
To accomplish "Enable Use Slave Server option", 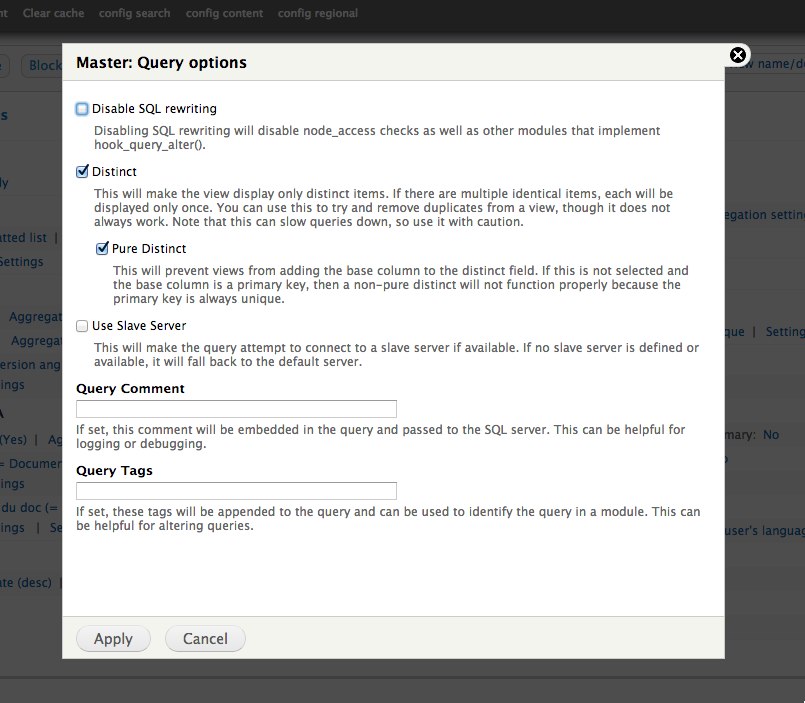I will pyautogui.click(x=82, y=326).
